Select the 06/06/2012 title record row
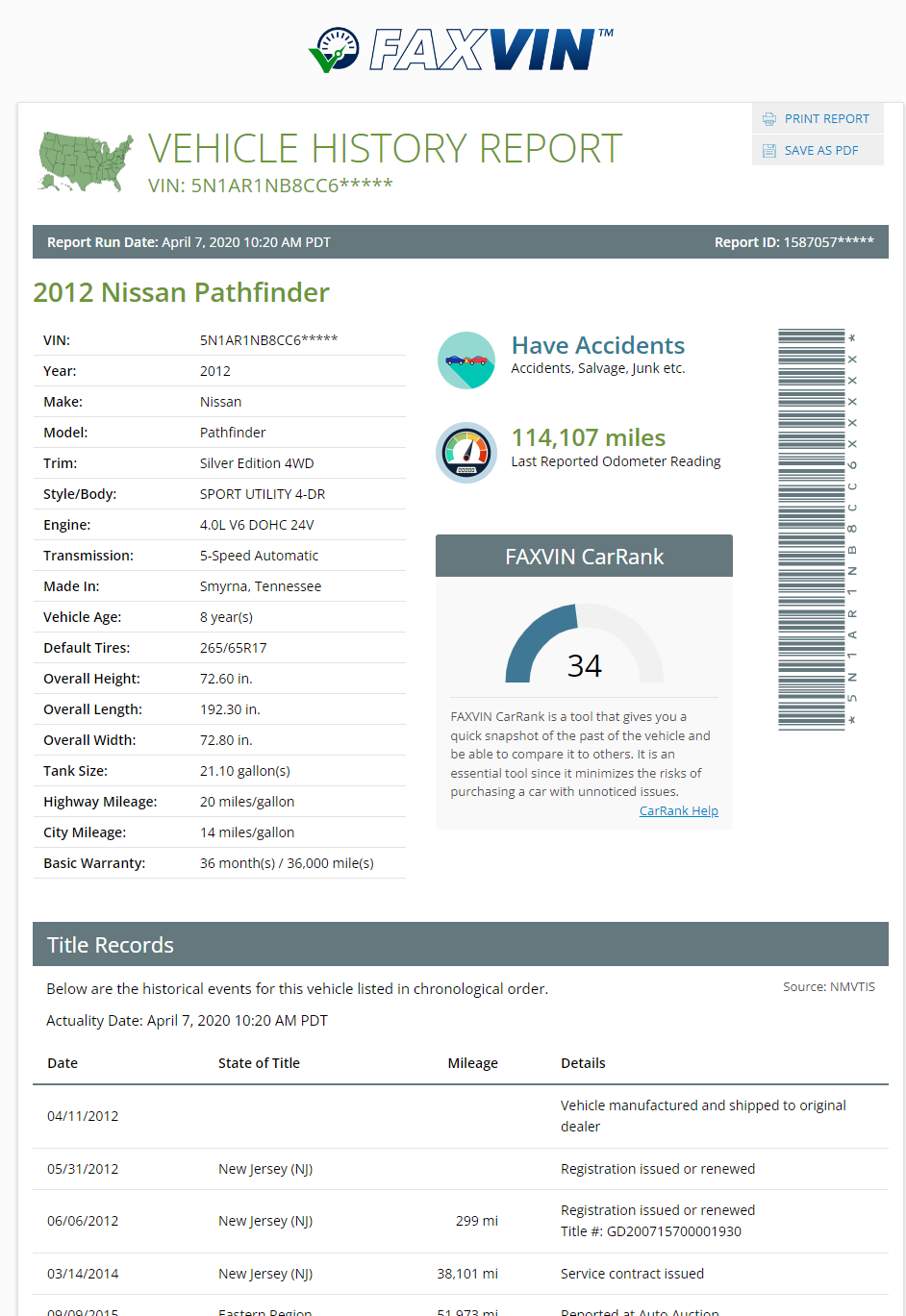906x1316 pixels. pyautogui.click(x=460, y=1221)
